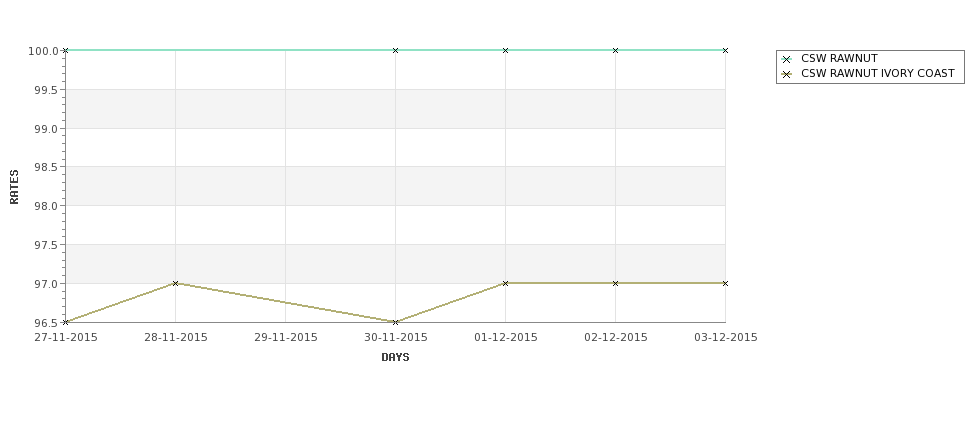Click the DAYS axis title
Viewport: 975px width, 429px height.
pos(395,358)
